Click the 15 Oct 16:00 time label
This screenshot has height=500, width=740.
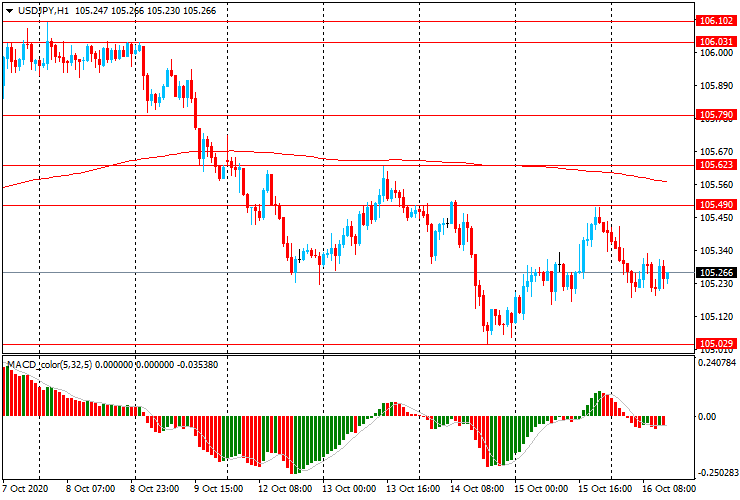605,488
